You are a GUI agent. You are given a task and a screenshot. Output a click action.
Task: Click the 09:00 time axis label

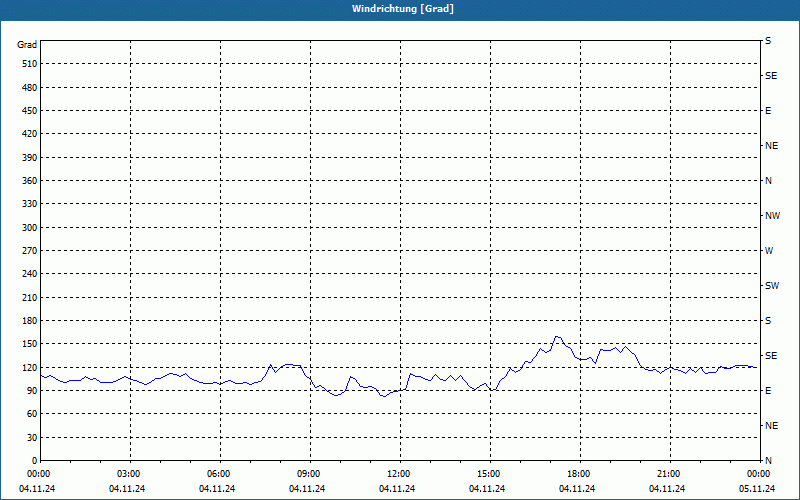tap(309, 474)
